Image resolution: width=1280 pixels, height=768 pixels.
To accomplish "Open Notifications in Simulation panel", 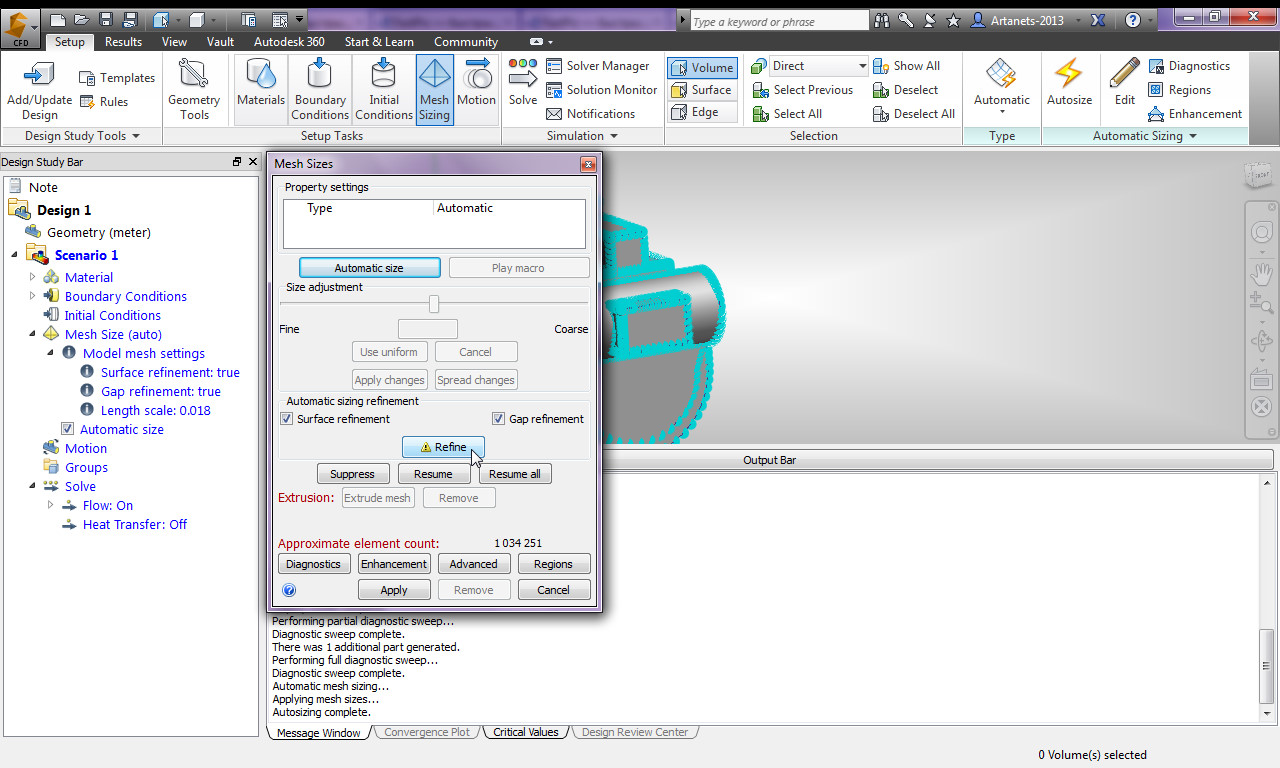I will click(x=590, y=114).
